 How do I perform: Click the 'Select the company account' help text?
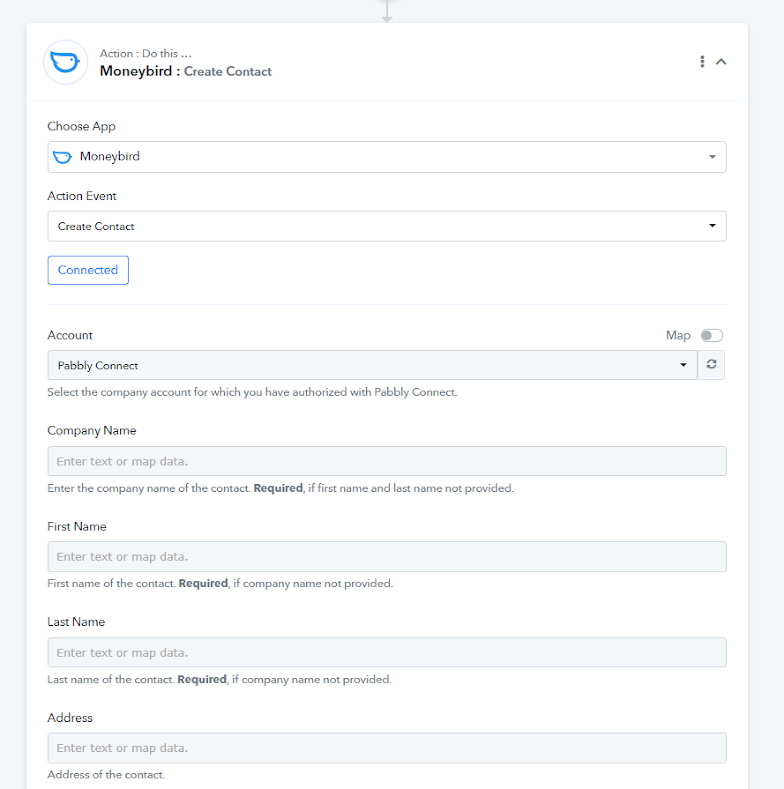tap(252, 392)
